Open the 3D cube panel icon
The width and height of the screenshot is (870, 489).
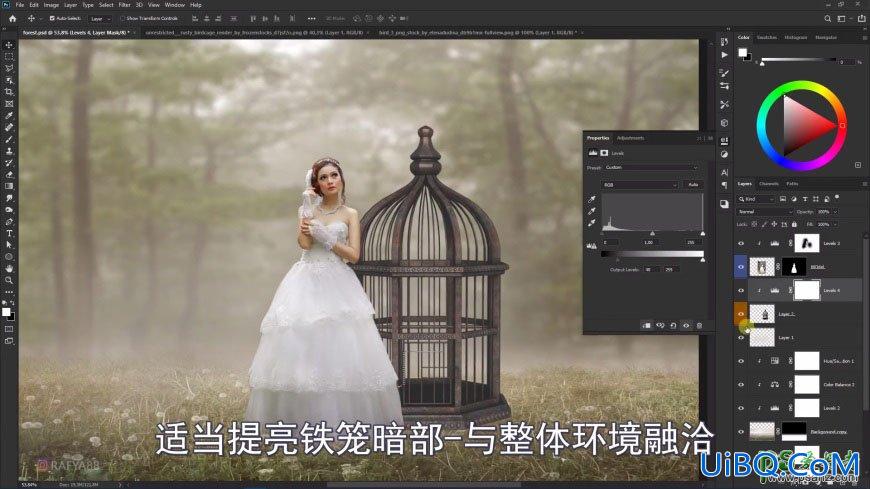pos(724,123)
